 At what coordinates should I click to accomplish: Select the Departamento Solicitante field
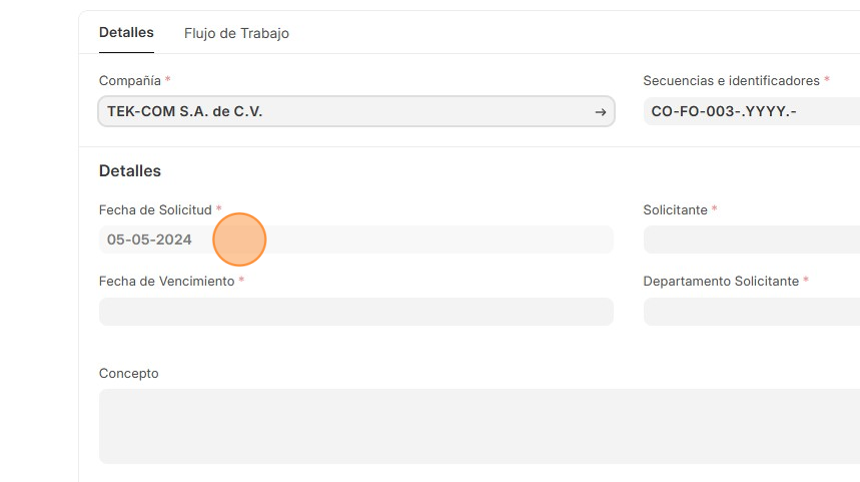point(751,311)
